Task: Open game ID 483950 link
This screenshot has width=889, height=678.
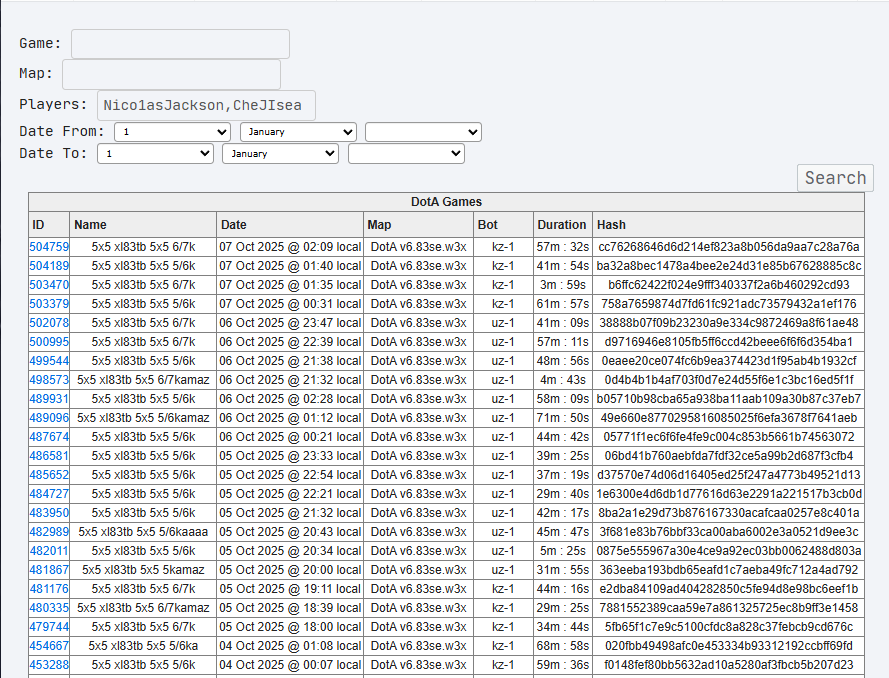Action: [49, 512]
